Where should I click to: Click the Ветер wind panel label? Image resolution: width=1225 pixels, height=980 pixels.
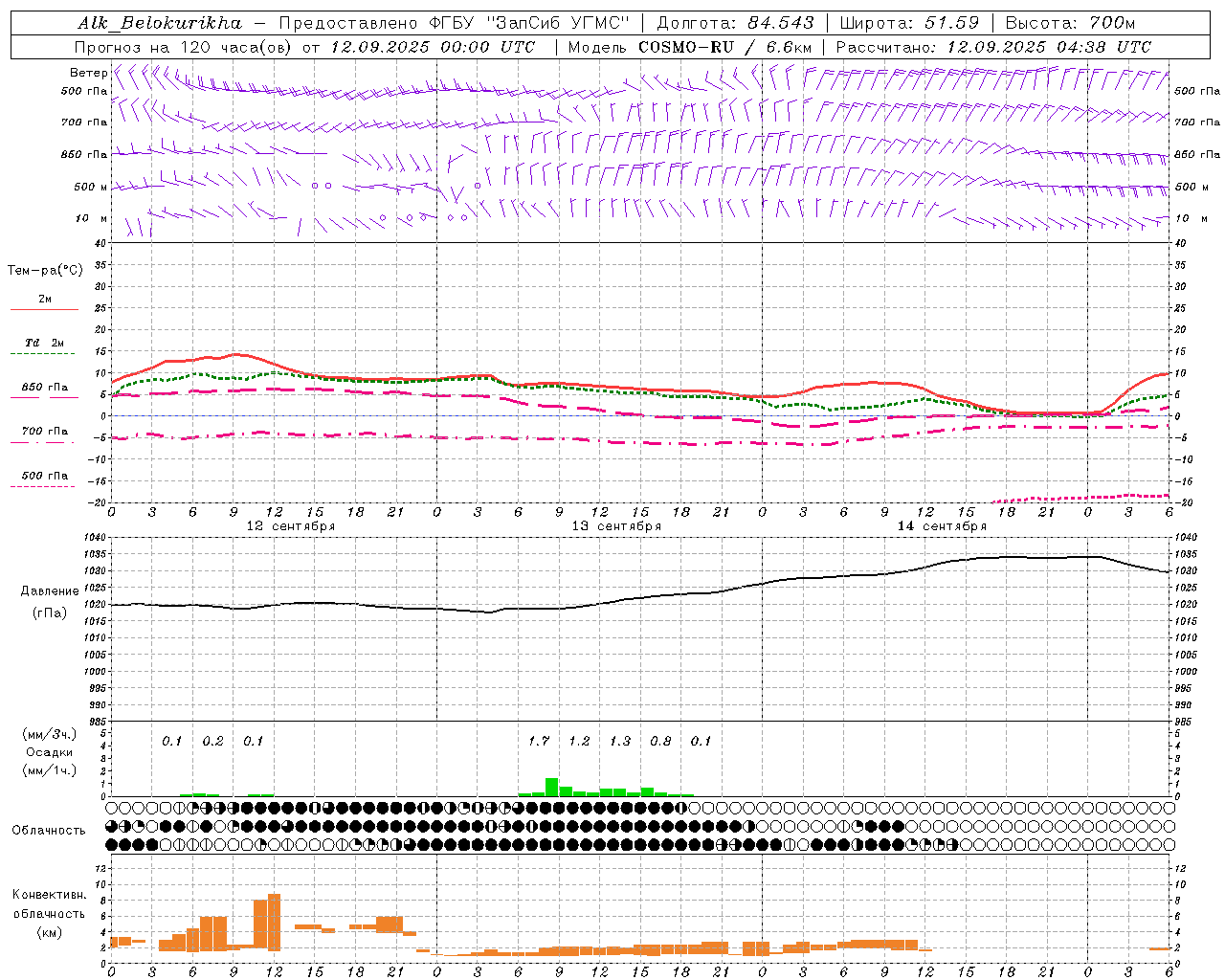[88, 73]
